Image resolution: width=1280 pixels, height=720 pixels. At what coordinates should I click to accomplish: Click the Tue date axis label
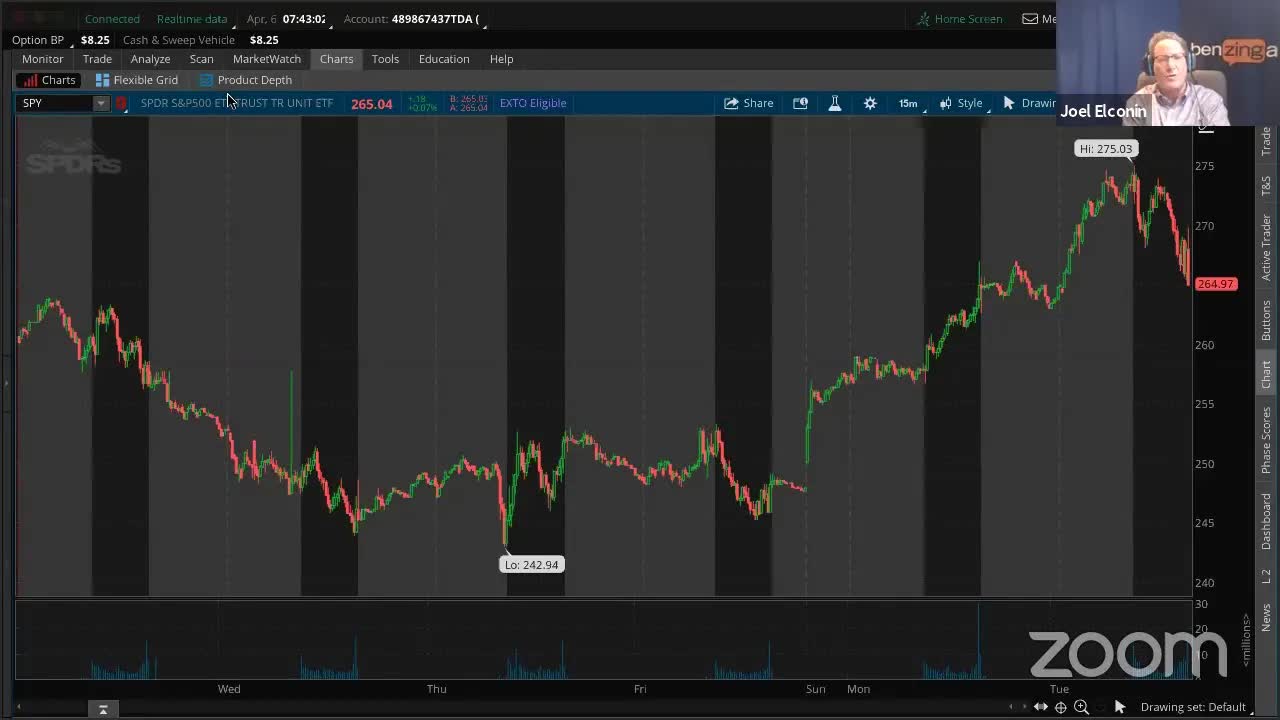point(1059,689)
